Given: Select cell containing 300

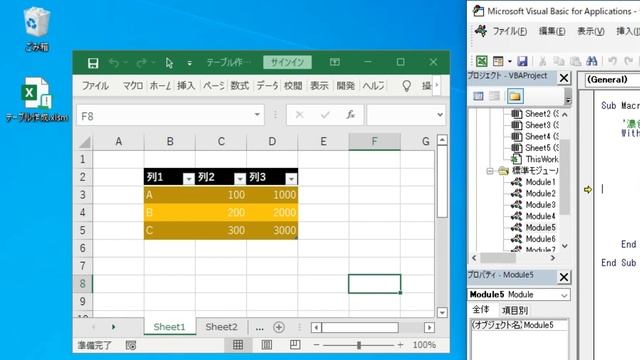Looking at the screenshot, I should point(221,230).
